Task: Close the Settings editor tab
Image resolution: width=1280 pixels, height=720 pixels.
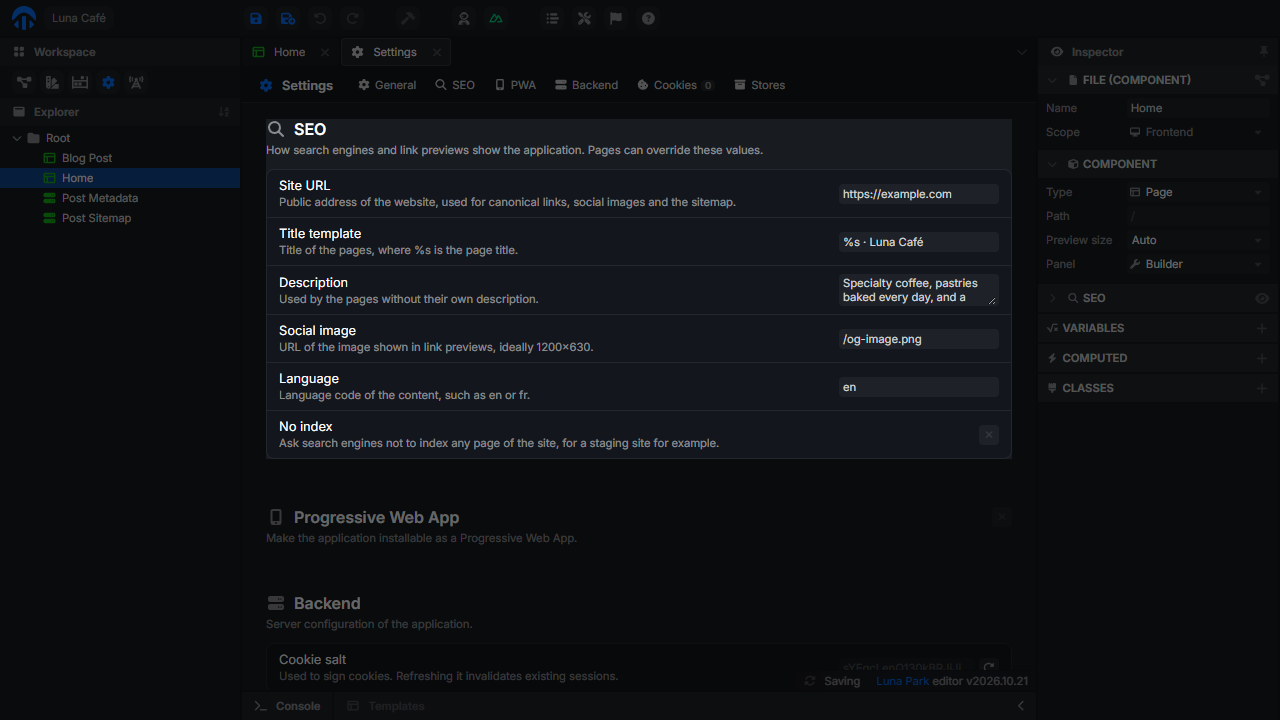Action: click(x=437, y=52)
